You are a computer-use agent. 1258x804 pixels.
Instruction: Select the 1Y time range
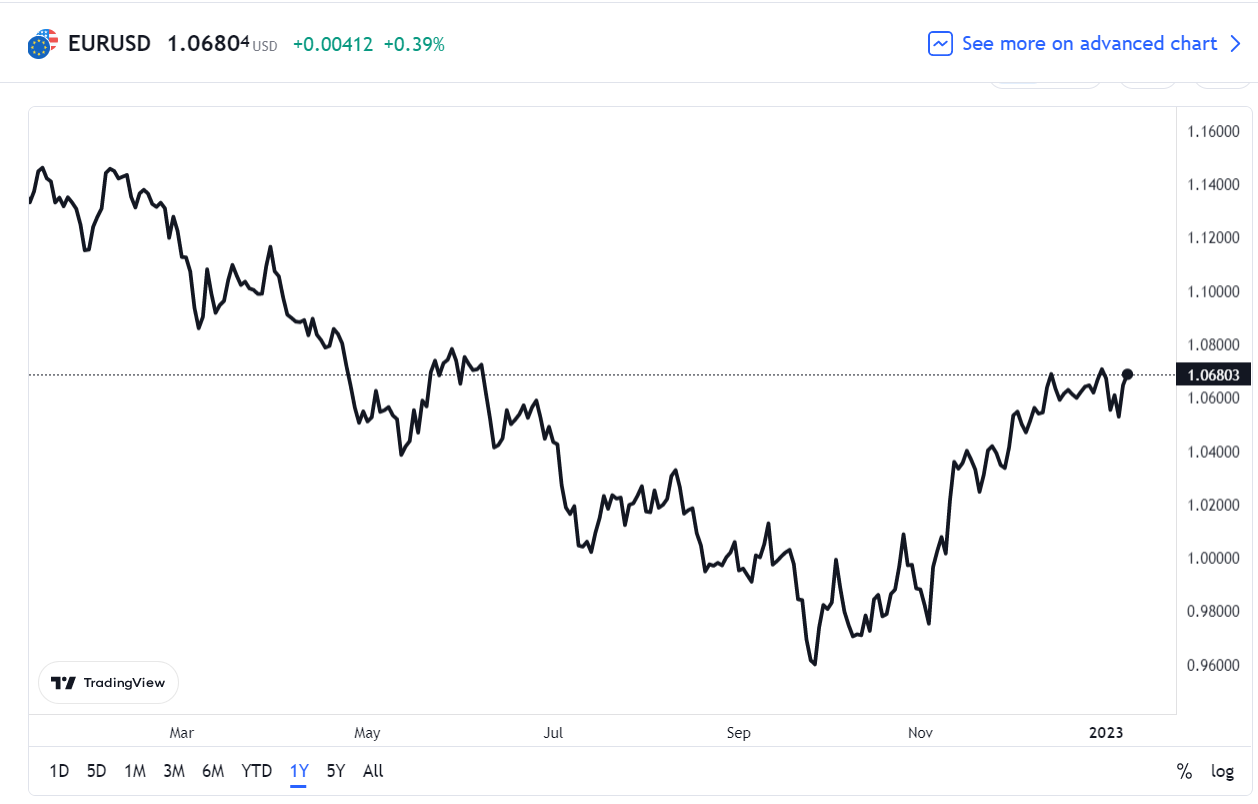tap(299, 771)
